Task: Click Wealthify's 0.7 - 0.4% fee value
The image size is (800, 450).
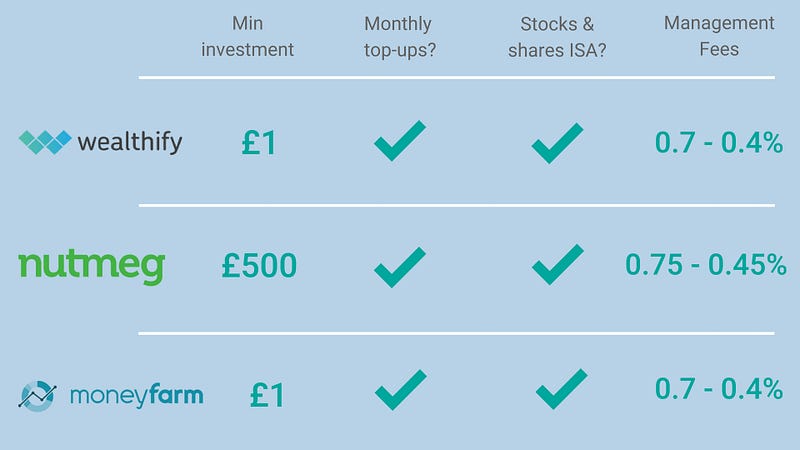Action: tap(719, 142)
